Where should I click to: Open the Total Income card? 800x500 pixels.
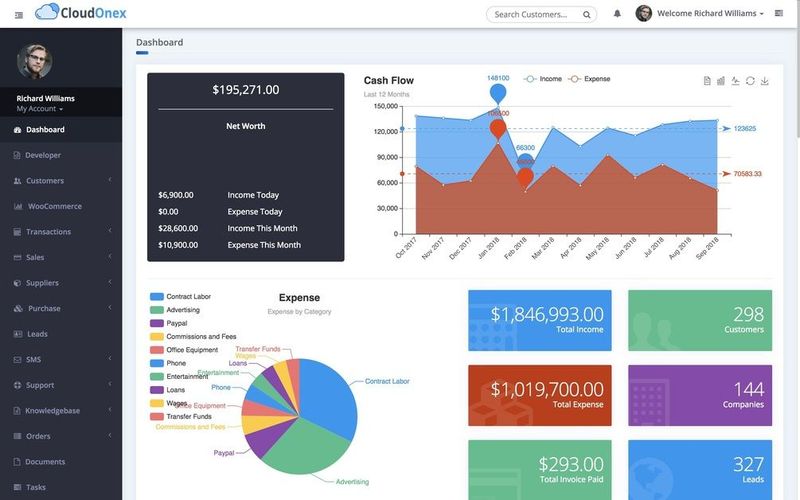click(540, 320)
